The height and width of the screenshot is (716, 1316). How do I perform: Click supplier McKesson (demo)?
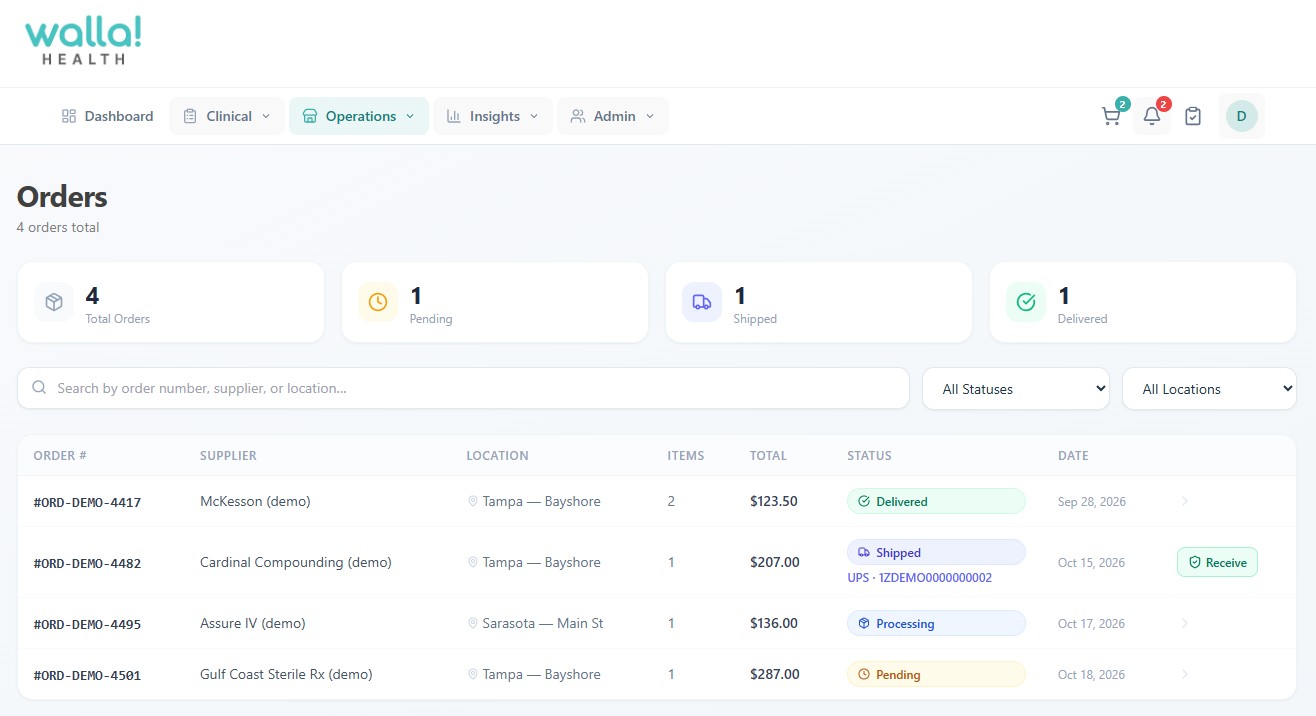255,501
